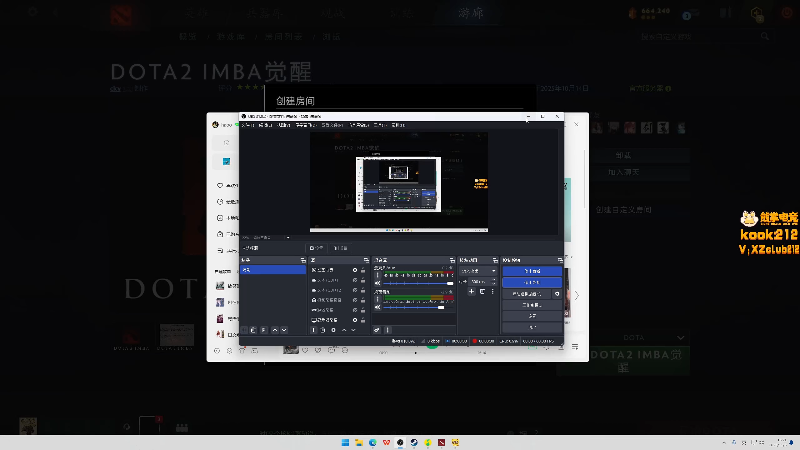This screenshot has height=450, width=800.
Task: Click the streaming button in OBS Controls
Action: point(532,271)
